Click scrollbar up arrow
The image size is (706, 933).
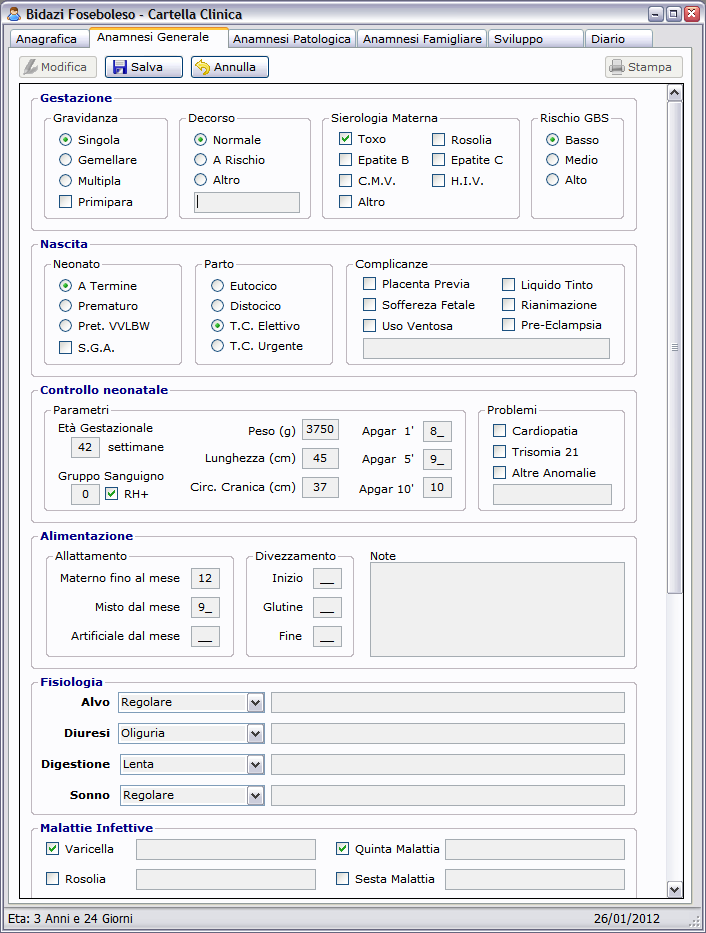[x=674, y=92]
